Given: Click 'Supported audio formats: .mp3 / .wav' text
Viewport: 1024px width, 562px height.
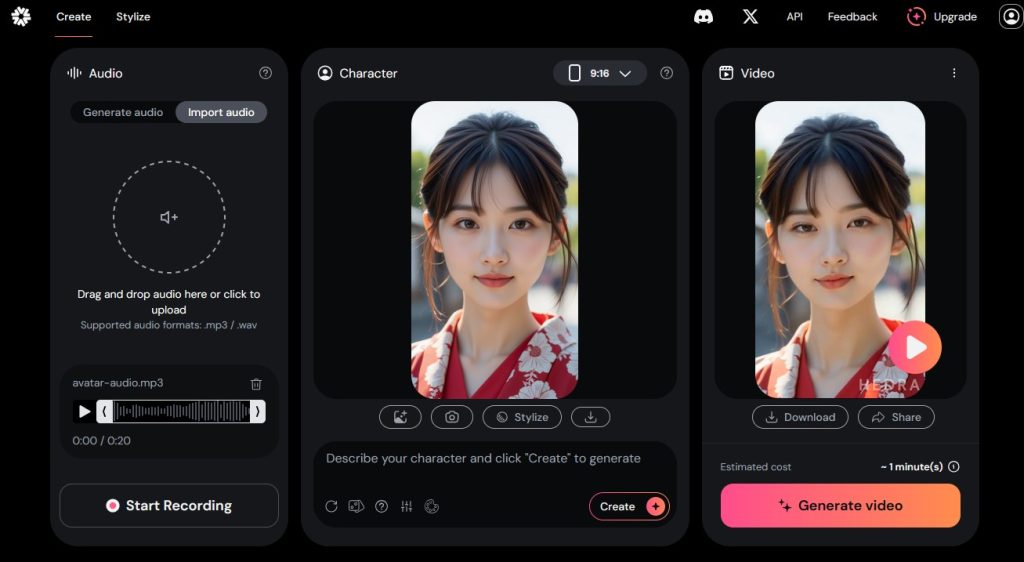Looking at the screenshot, I should [x=168, y=325].
